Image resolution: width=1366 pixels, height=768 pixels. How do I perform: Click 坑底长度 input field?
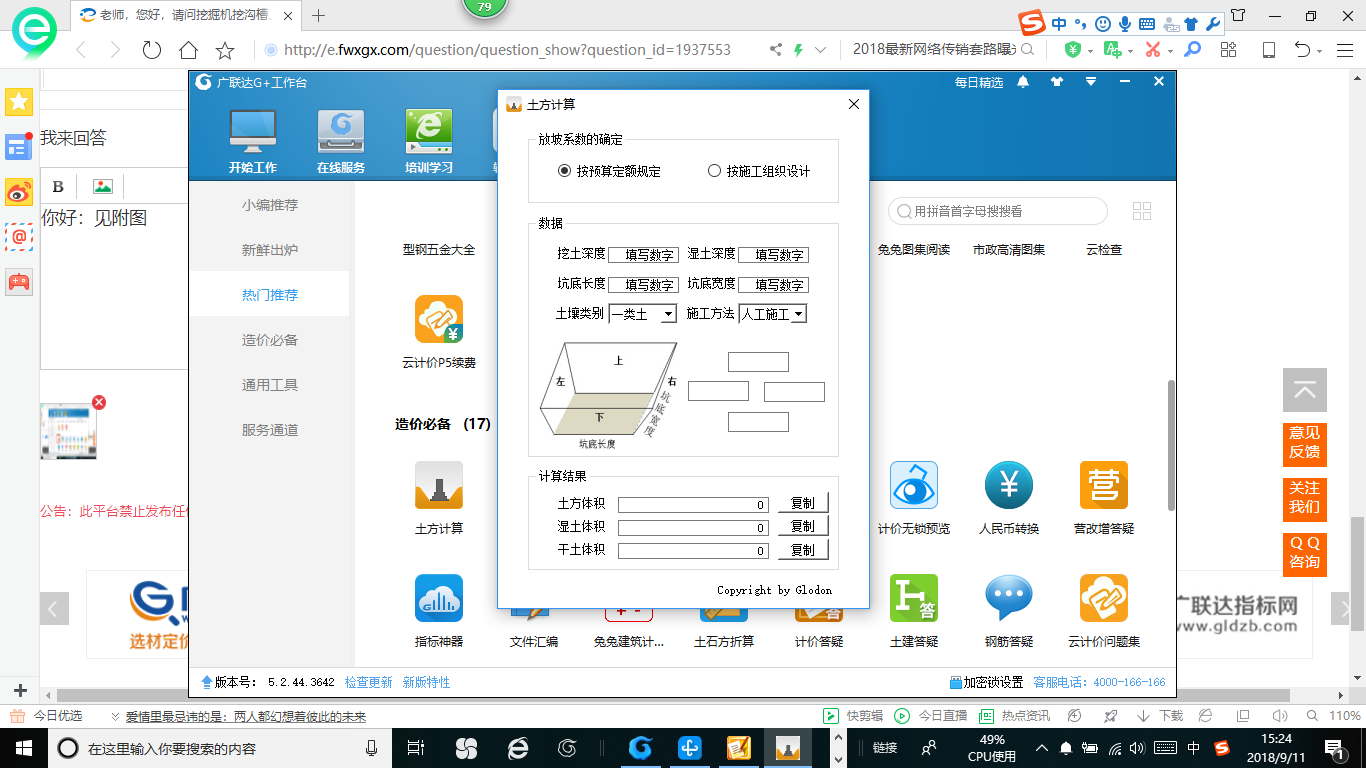coord(643,285)
